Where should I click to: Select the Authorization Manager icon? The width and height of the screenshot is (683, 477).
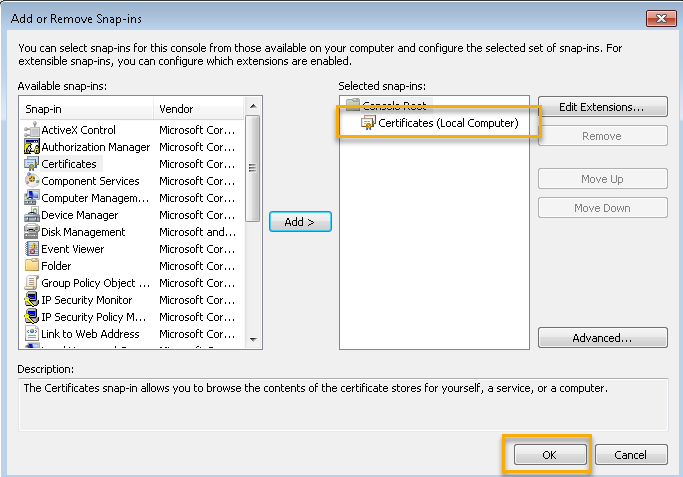click(31, 147)
